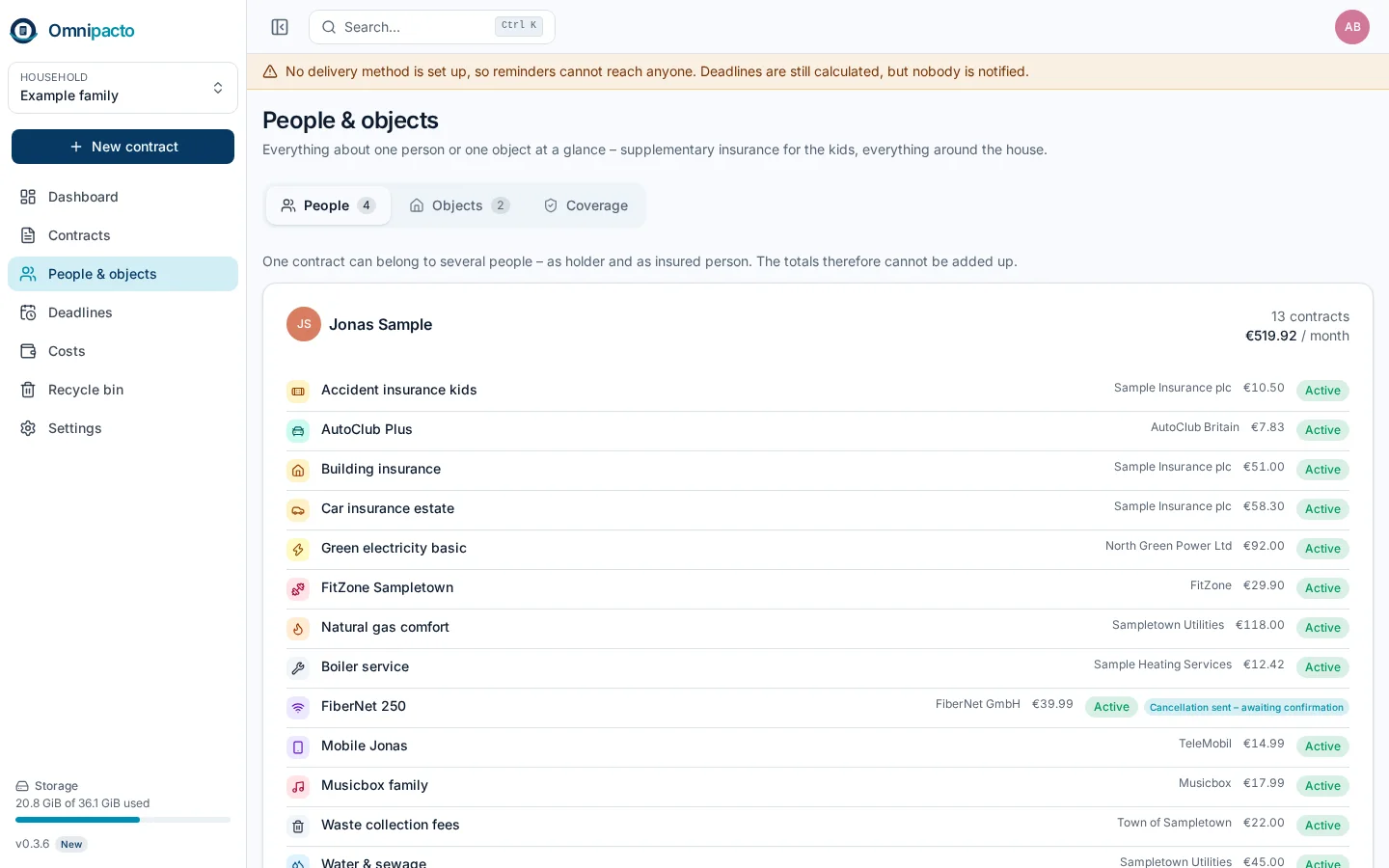Click the Boiler service wrench icon
The width and height of the screenshot is (1389, 868).
coord(298,667)
